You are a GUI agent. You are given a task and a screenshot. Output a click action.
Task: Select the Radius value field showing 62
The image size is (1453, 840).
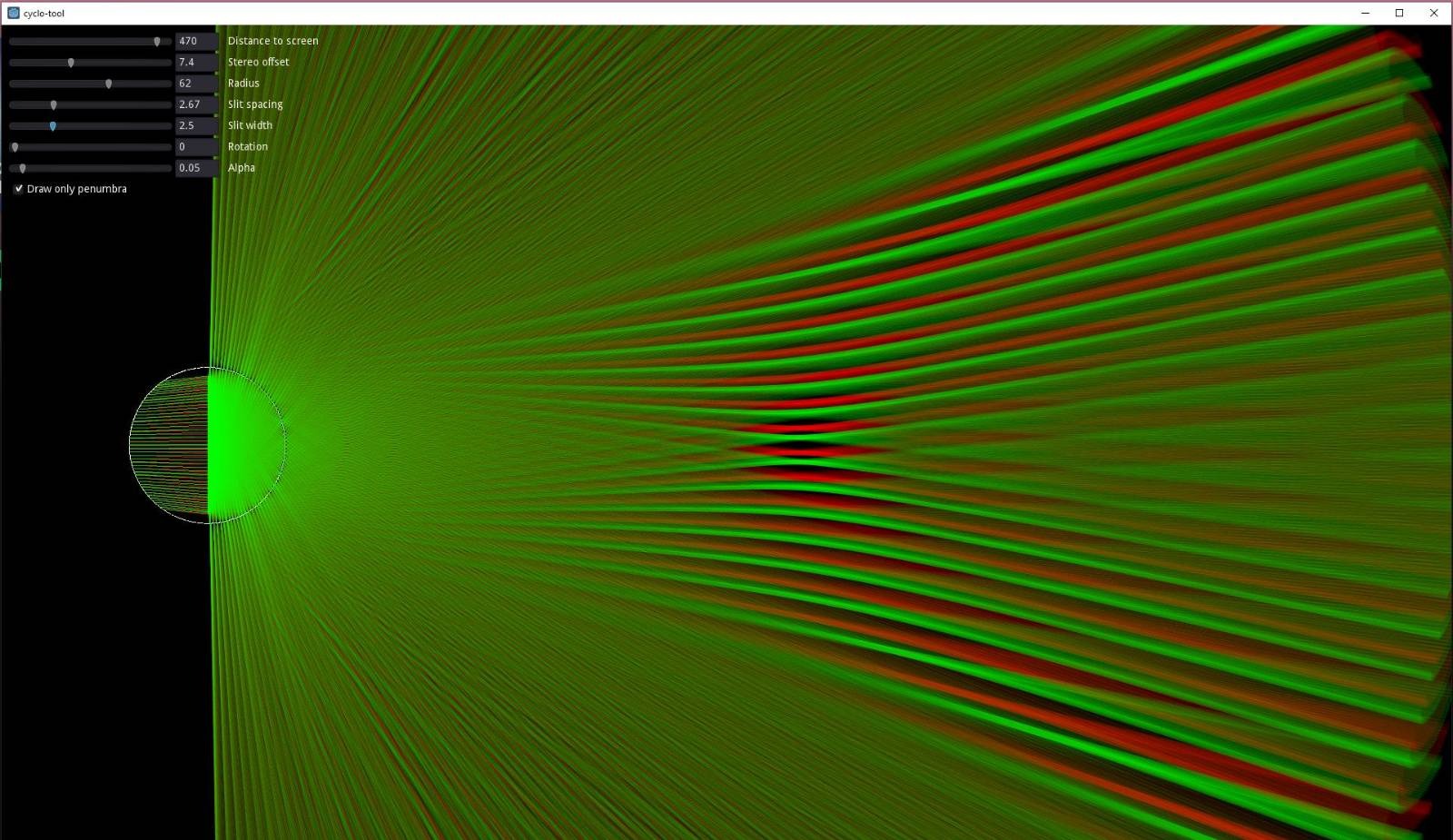[x=194, y=83]
